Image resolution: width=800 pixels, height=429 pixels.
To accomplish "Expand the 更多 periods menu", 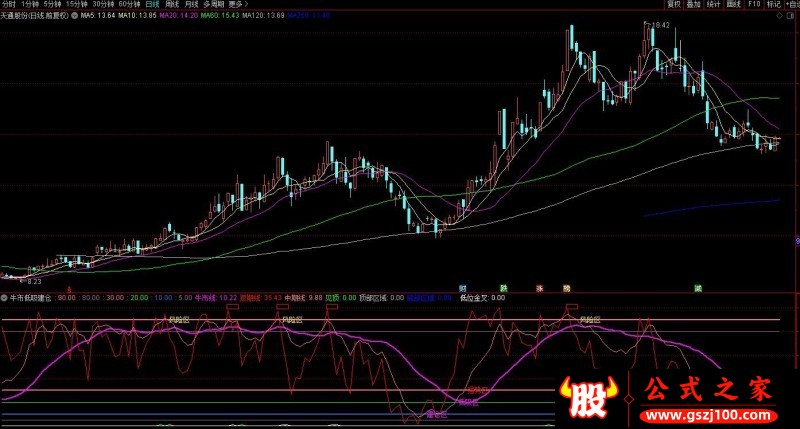I will coord(236,5).
